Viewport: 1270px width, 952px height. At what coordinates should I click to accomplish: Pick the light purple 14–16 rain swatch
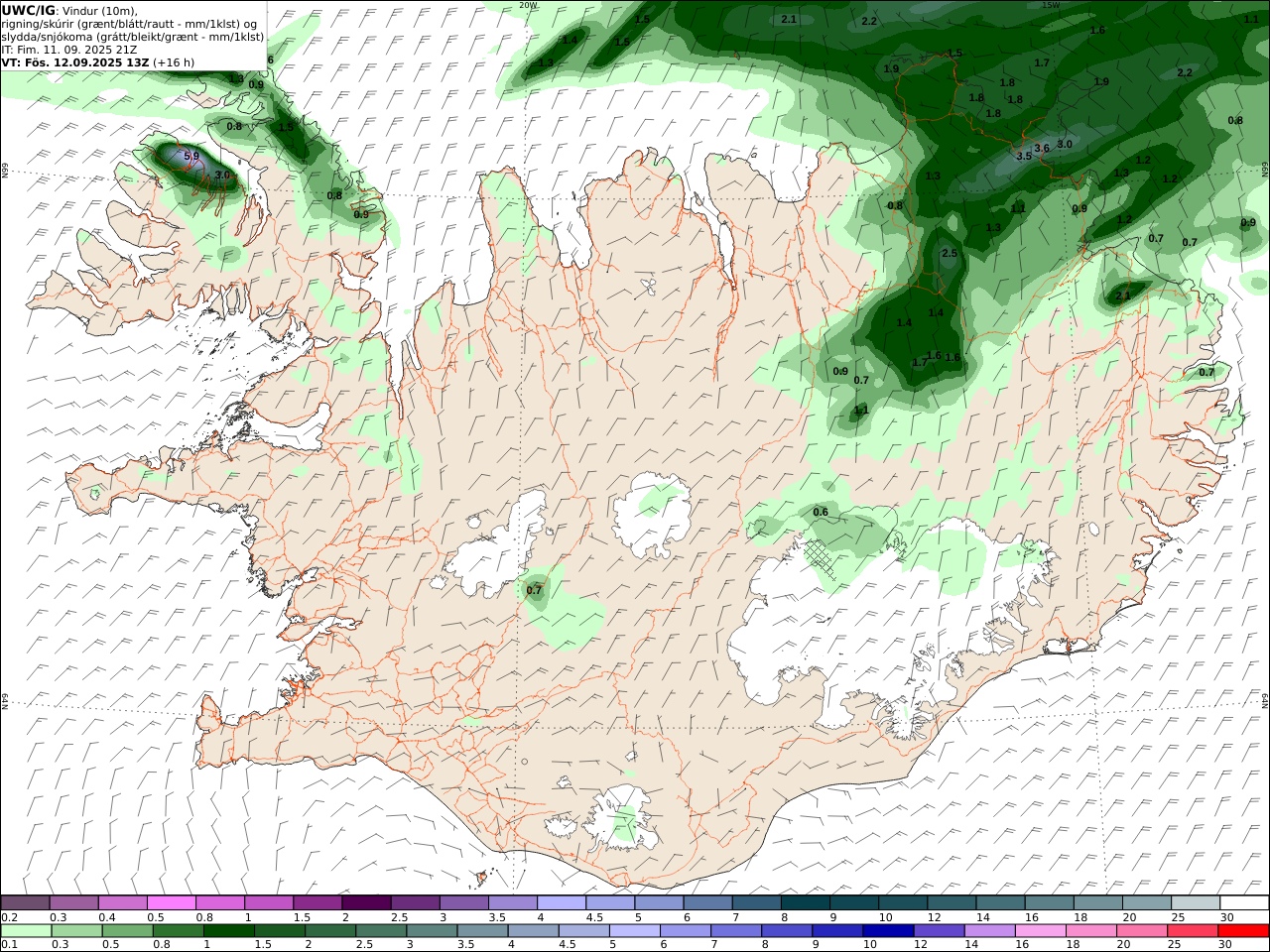(x=990, y=931)
